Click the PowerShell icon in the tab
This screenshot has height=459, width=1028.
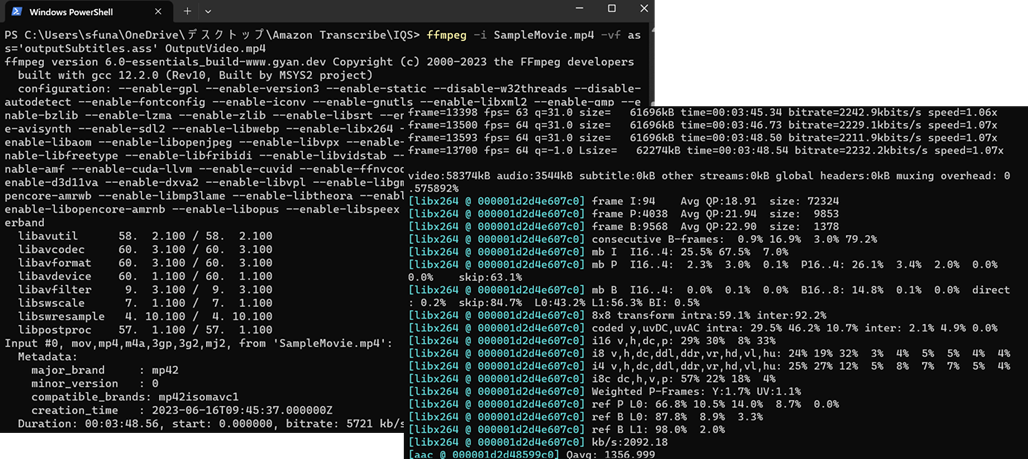coord(18,11)
